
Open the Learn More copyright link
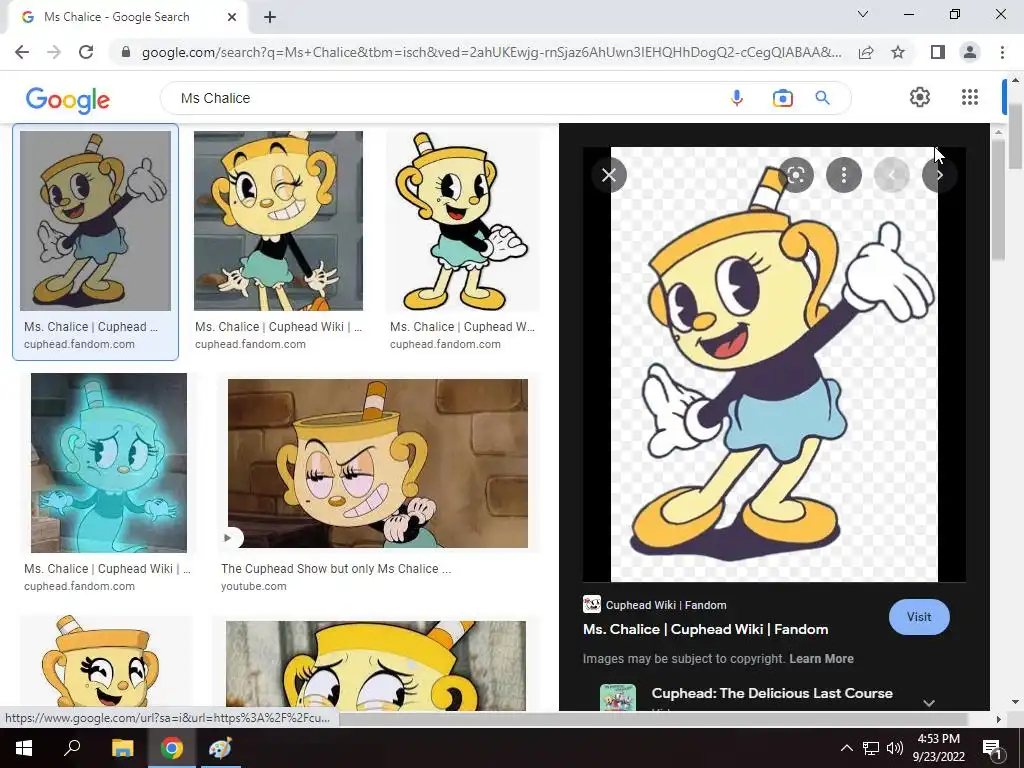821,658
